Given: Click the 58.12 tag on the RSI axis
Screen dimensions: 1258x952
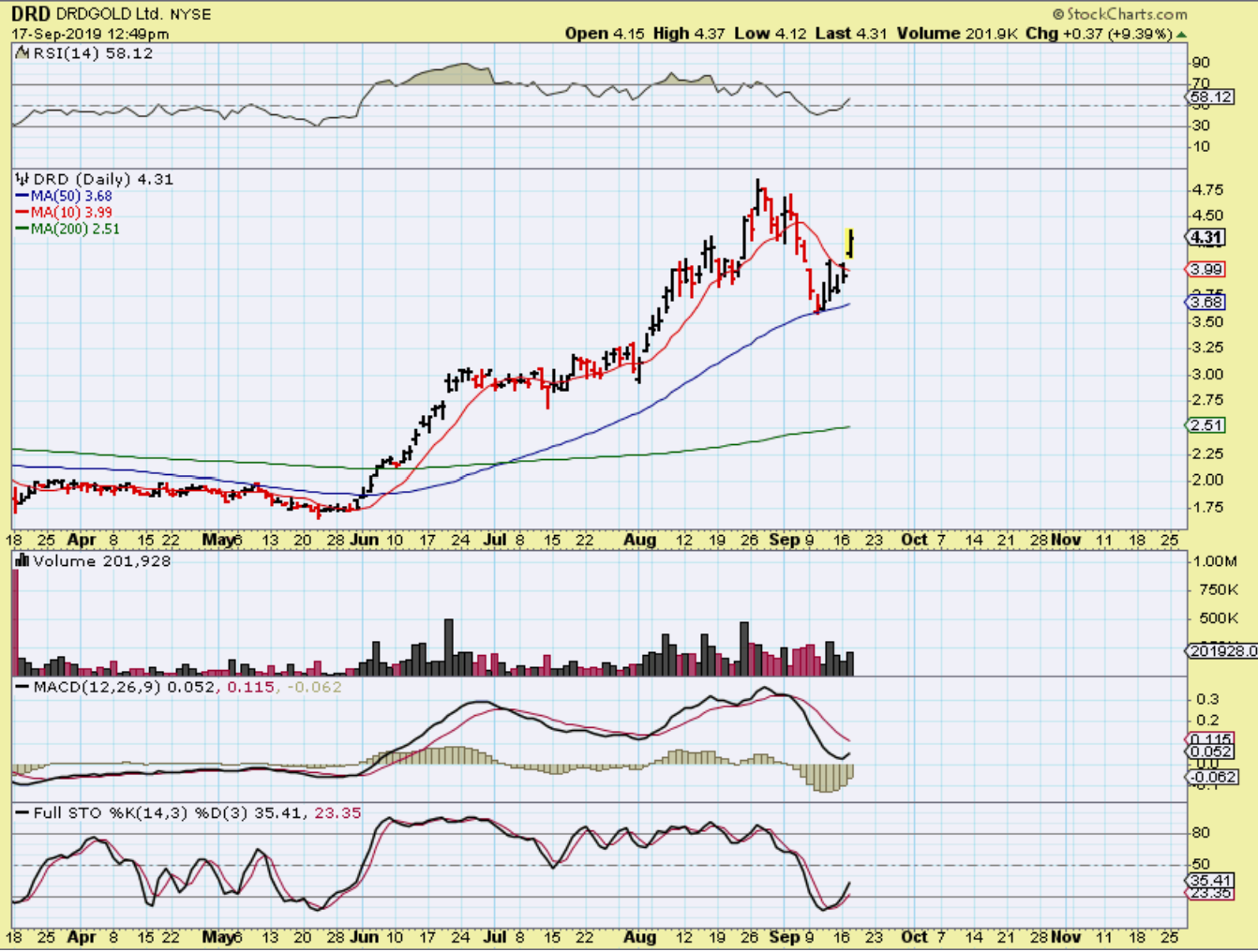Looking at the screenshot, I should click(x=1210, y=97).
